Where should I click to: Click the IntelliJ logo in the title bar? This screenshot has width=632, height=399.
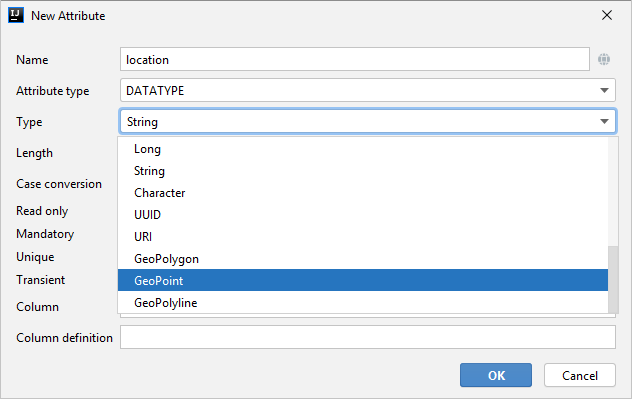click(x=16, y=15)
